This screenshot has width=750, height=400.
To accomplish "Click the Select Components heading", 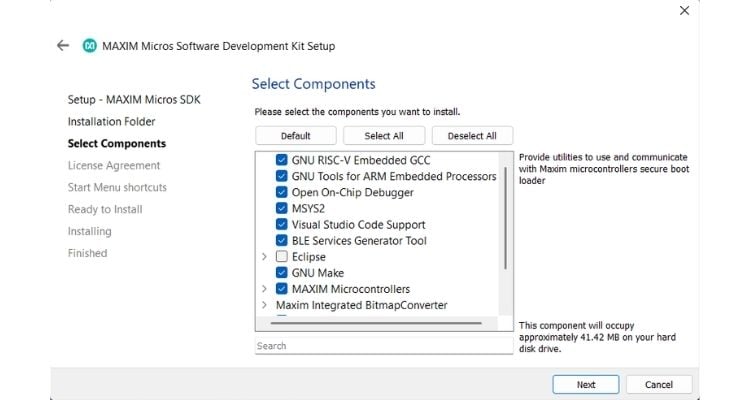I will (313, 84).
